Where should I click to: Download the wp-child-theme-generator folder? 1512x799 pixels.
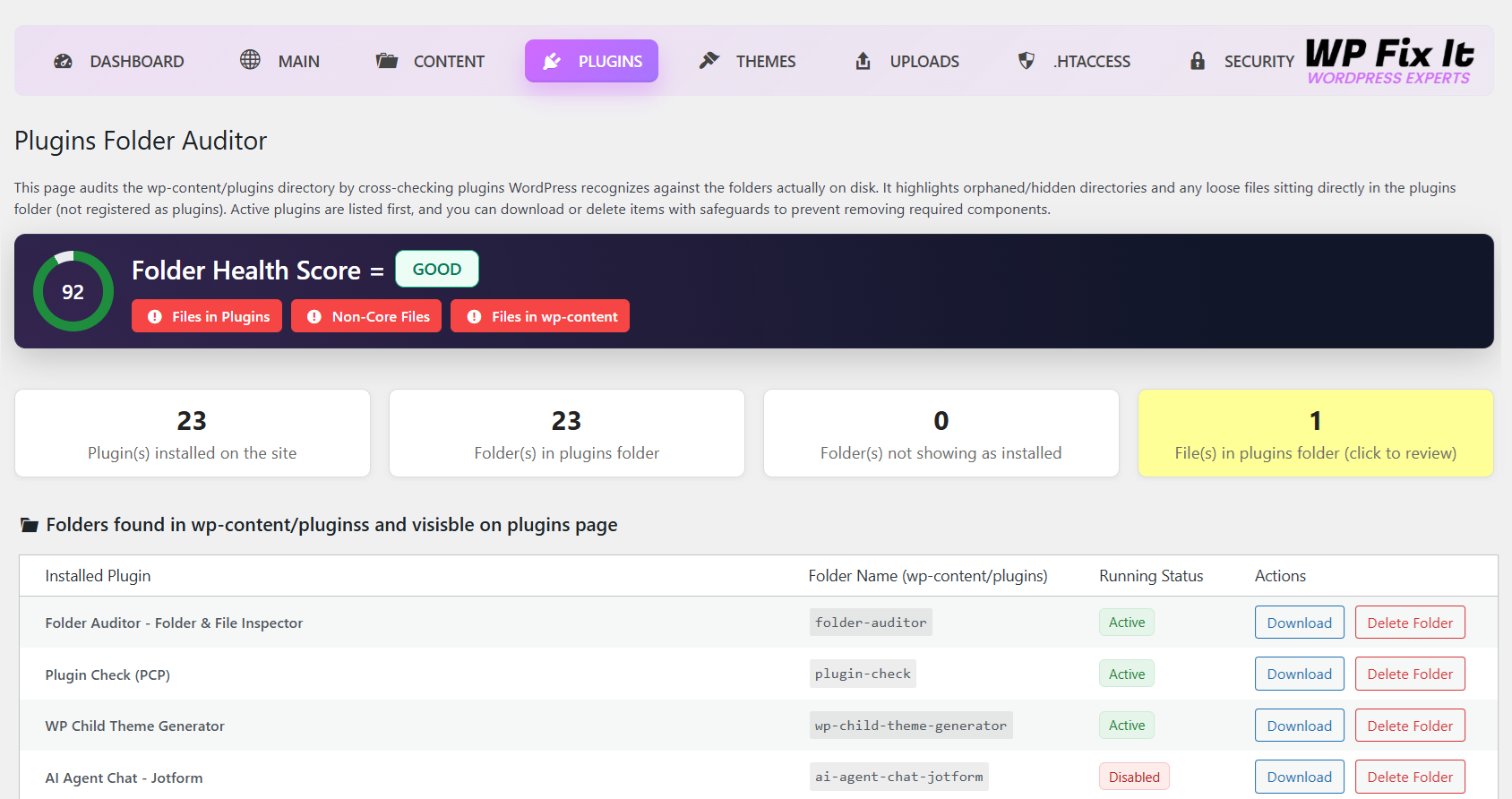tap(1300, 726)
